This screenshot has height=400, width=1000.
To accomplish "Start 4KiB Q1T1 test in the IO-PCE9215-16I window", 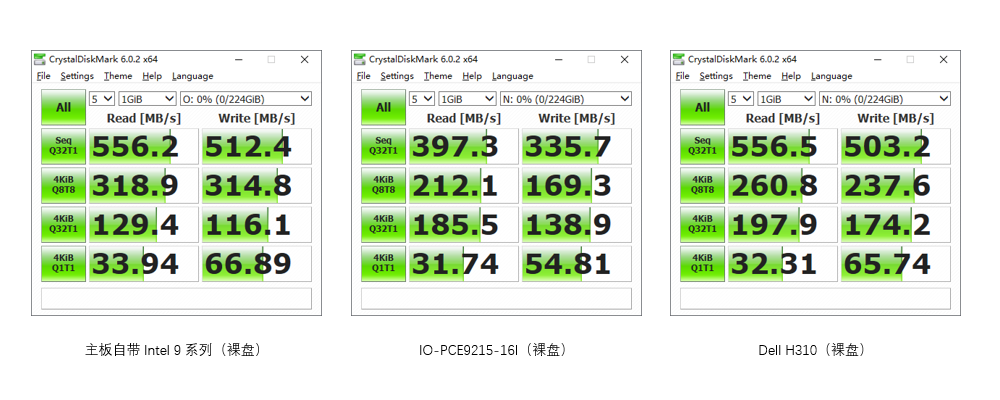I will point(383,263).
